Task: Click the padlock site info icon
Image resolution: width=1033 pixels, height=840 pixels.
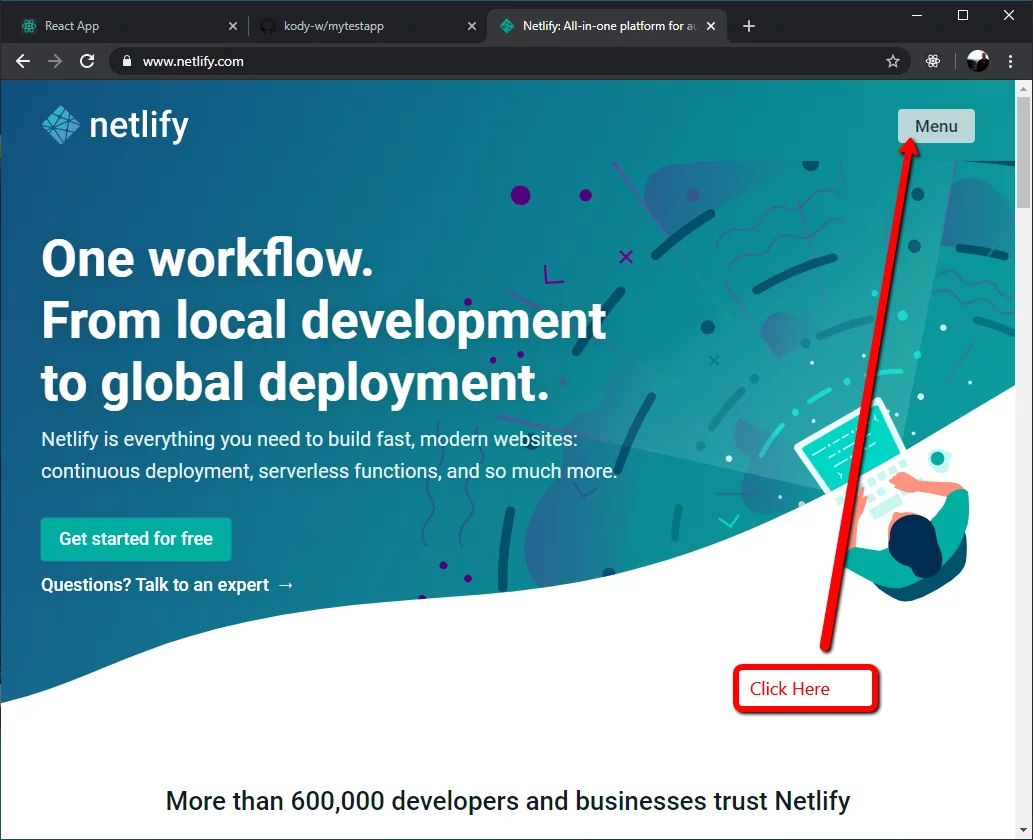Action: tap(127, 61)
